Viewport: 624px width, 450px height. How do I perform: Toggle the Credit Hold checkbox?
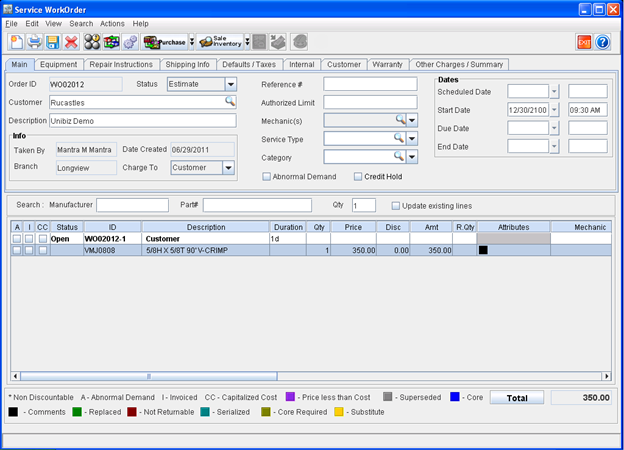pyautogui.click(x=358, y=176)
